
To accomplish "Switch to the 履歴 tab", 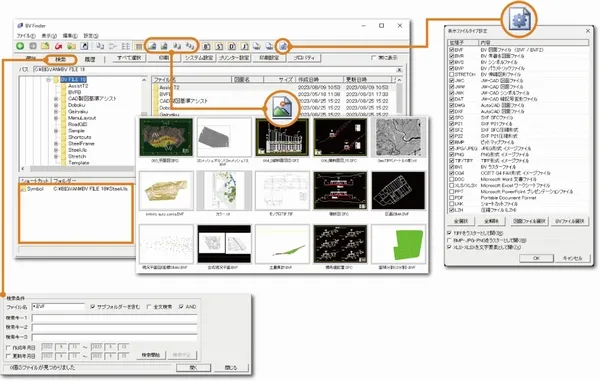I will 90,59.
